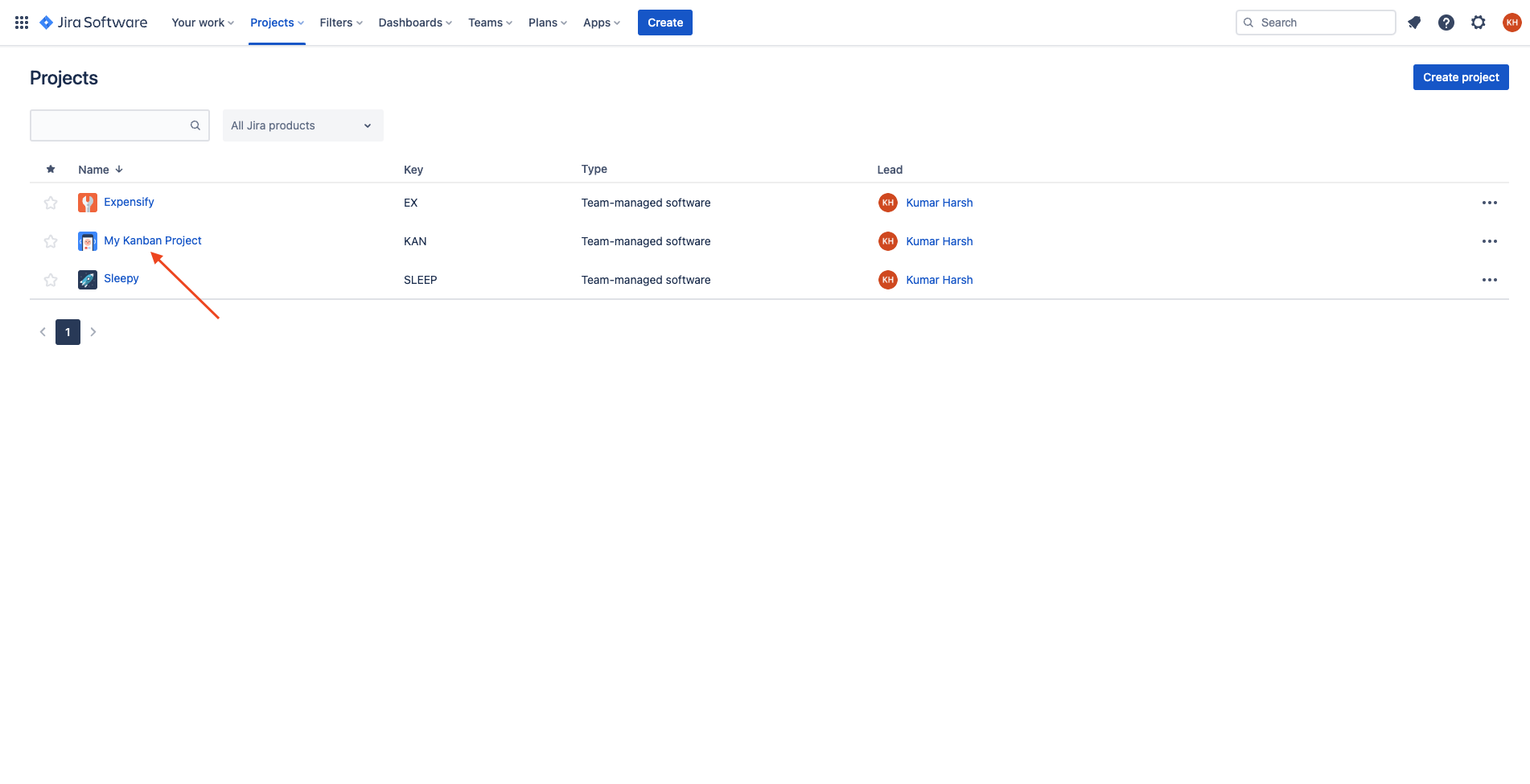Expand the Dashboards dropdown
The image size is (1530, 784).
(x=414, y=22)
